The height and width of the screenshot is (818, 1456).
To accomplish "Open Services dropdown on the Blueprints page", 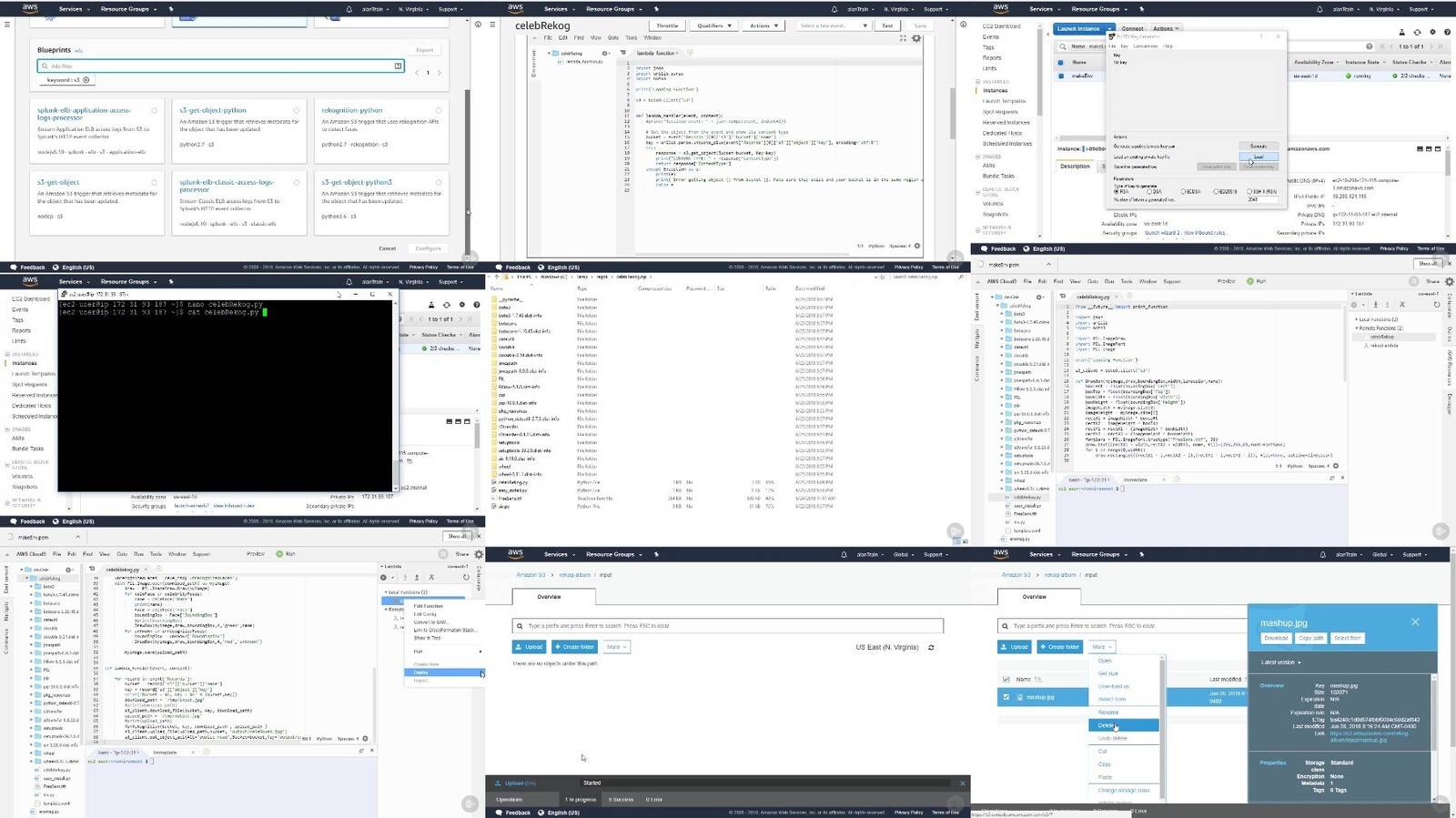I will pos(73,9).
